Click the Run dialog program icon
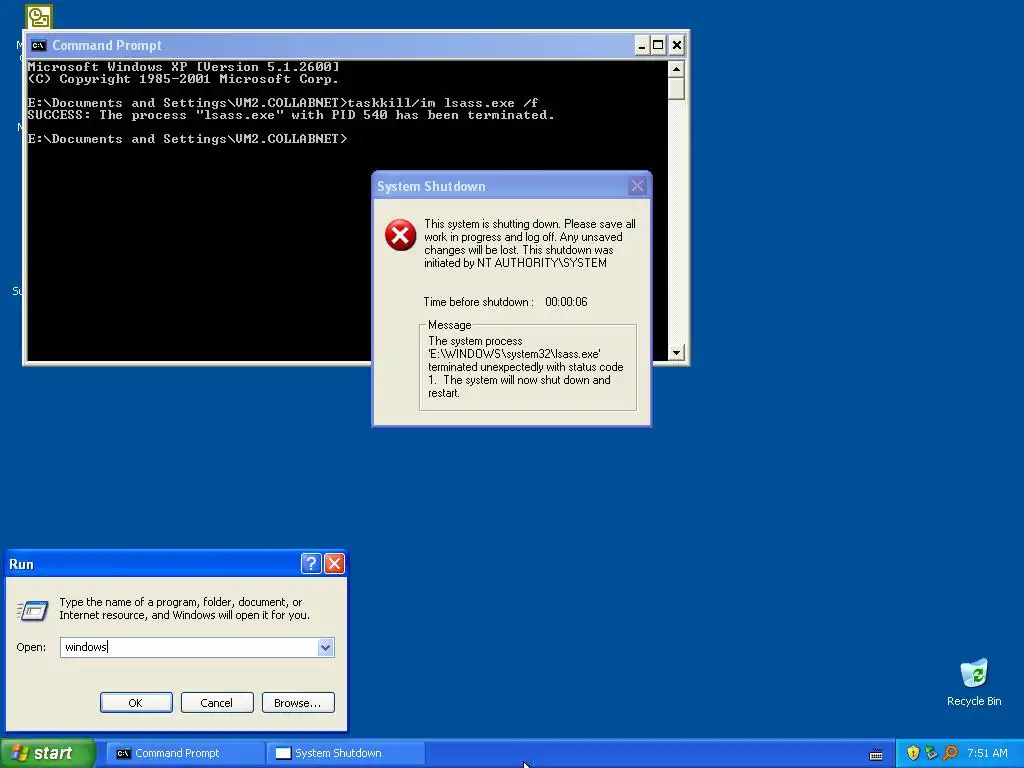Viewport: 1024px width, 768px height. coord(33,611)
